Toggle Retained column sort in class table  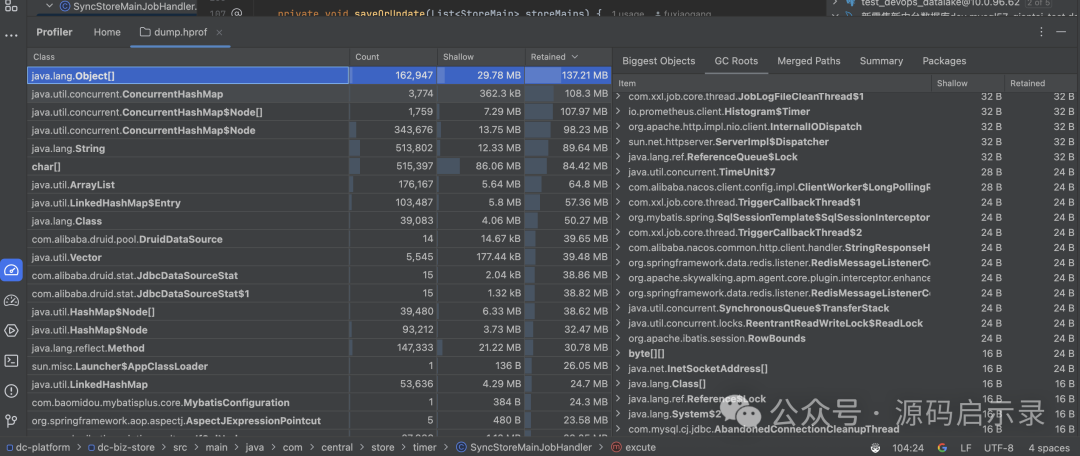(x=568, y=57)
